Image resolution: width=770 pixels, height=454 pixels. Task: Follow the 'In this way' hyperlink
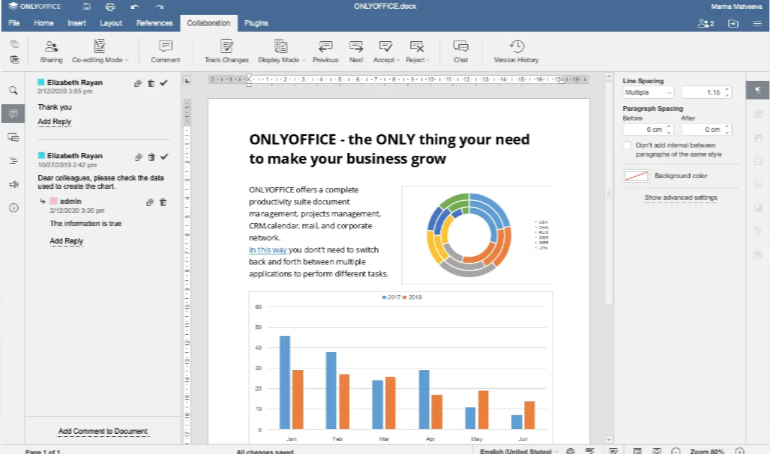pos(268,250)
